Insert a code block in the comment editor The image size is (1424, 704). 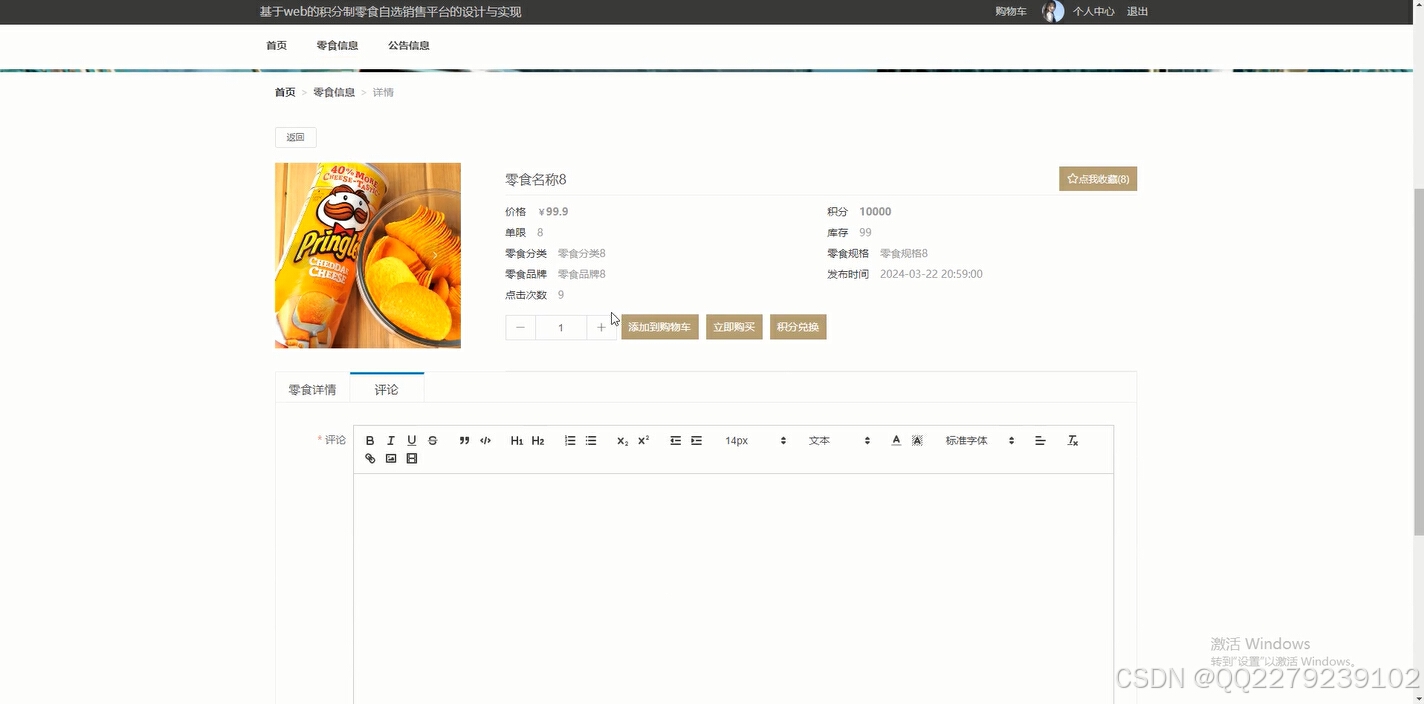point(485,440)
